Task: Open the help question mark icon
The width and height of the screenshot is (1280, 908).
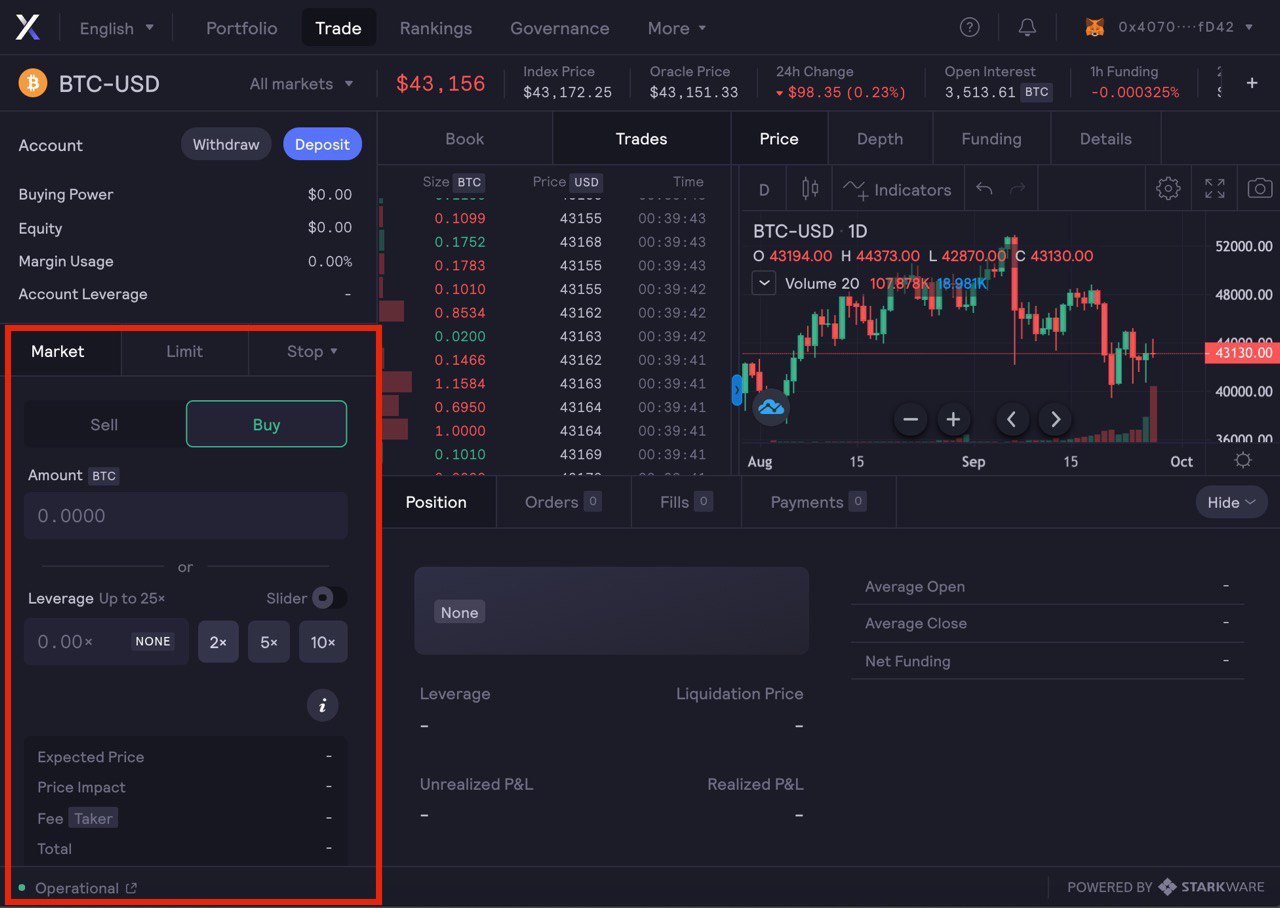Action: pyautogui.click(x=969, y=28)
